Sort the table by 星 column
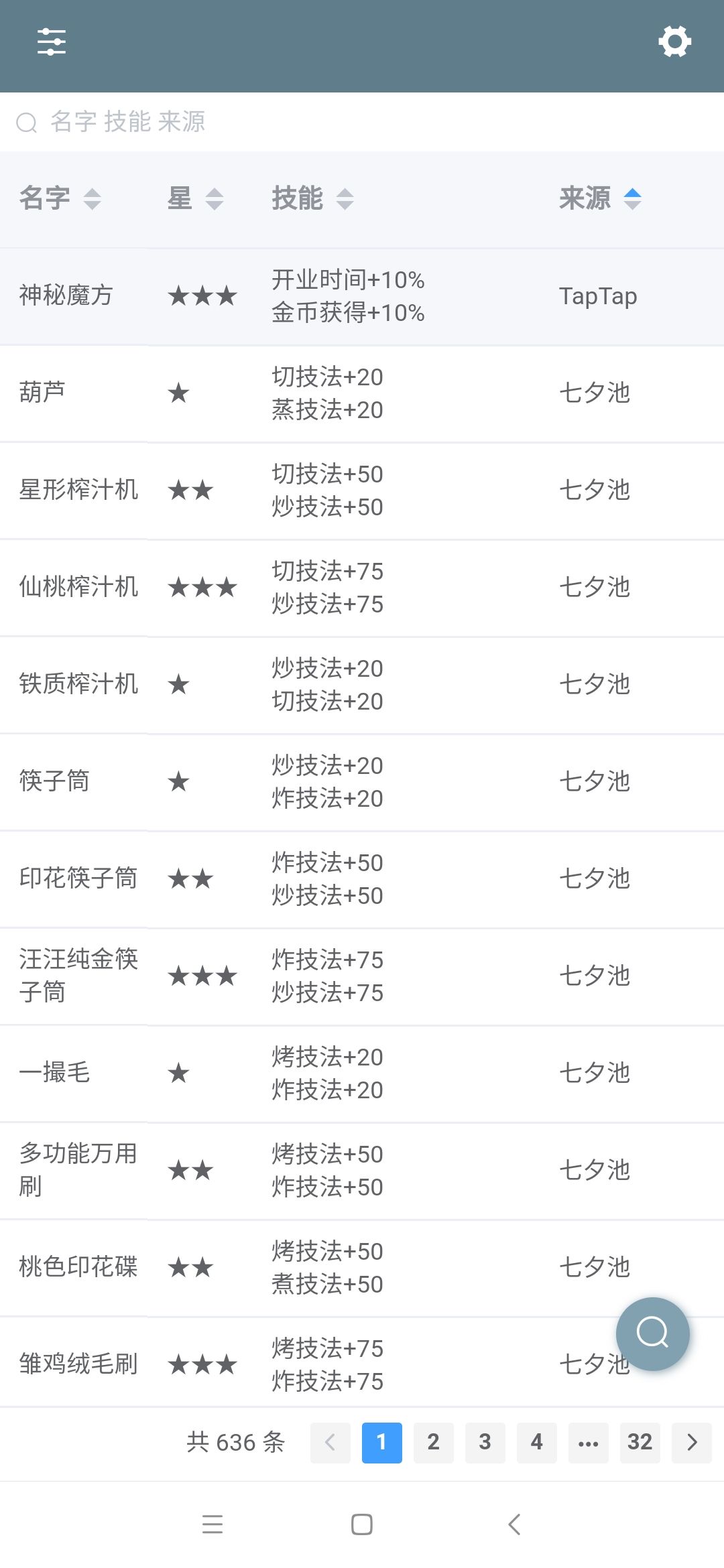 point(195,198)
